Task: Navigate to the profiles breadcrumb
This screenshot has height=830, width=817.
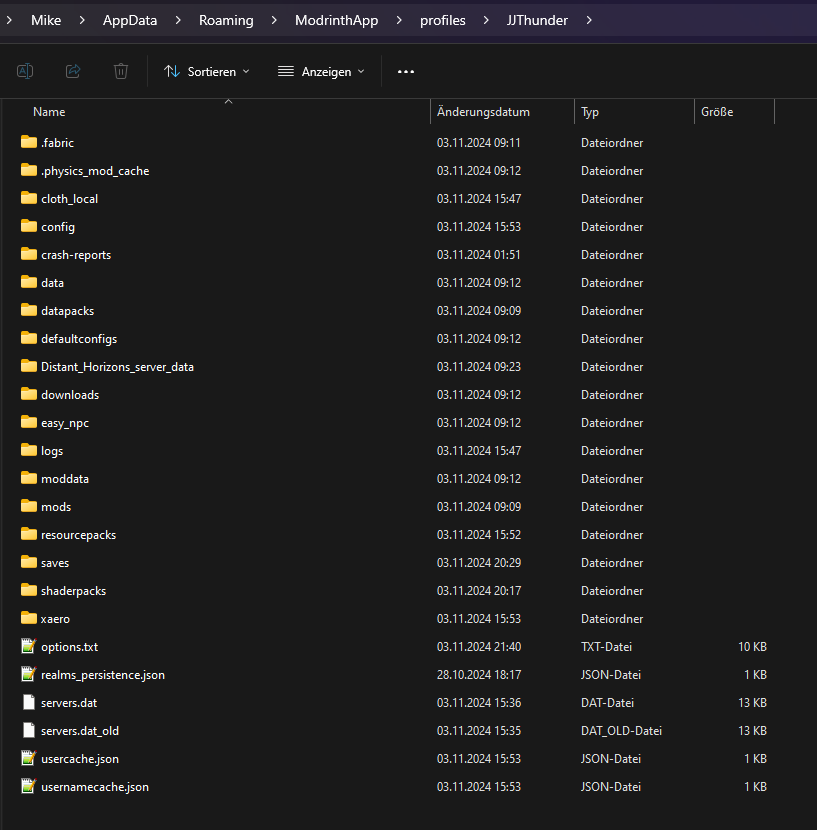Action: point(442,20)
